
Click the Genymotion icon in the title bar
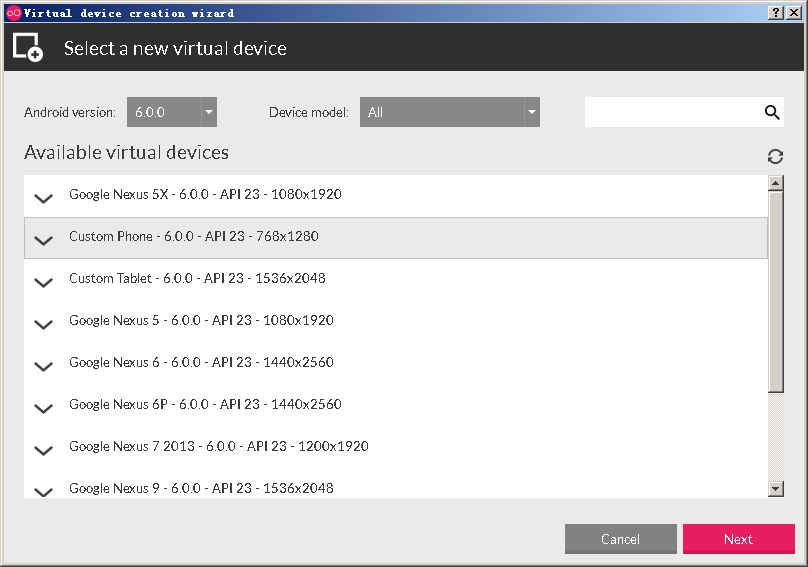[14, 13]
